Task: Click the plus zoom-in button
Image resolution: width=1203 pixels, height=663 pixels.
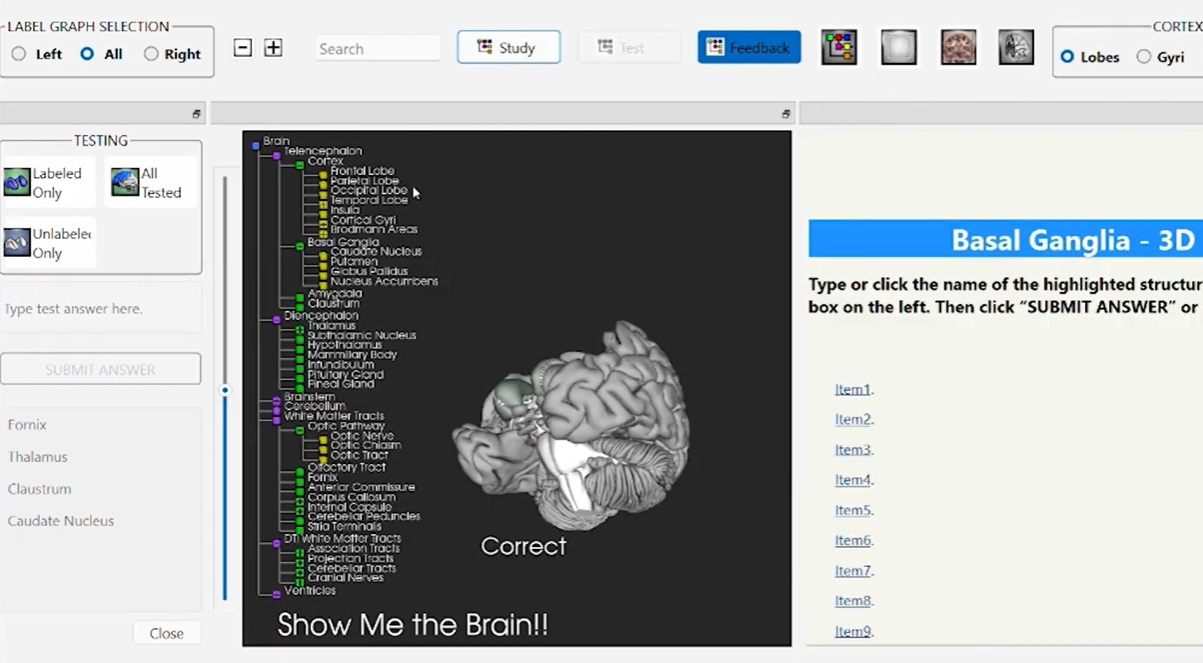Action: click(273, 48)
